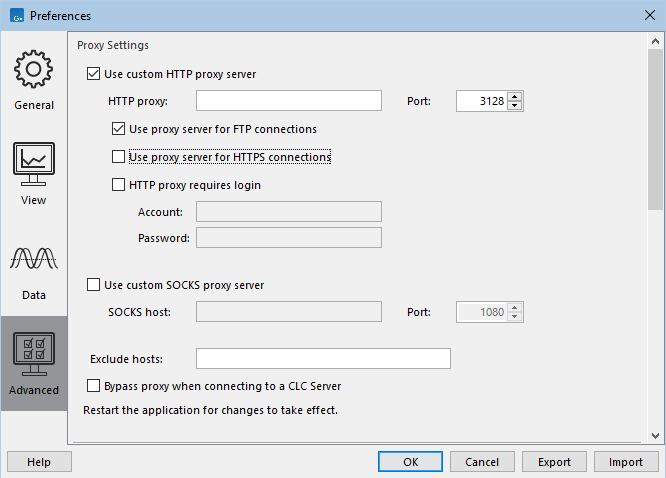
Task: Increase HTTP proxy port with up arrow
Action: pos(515,96)
